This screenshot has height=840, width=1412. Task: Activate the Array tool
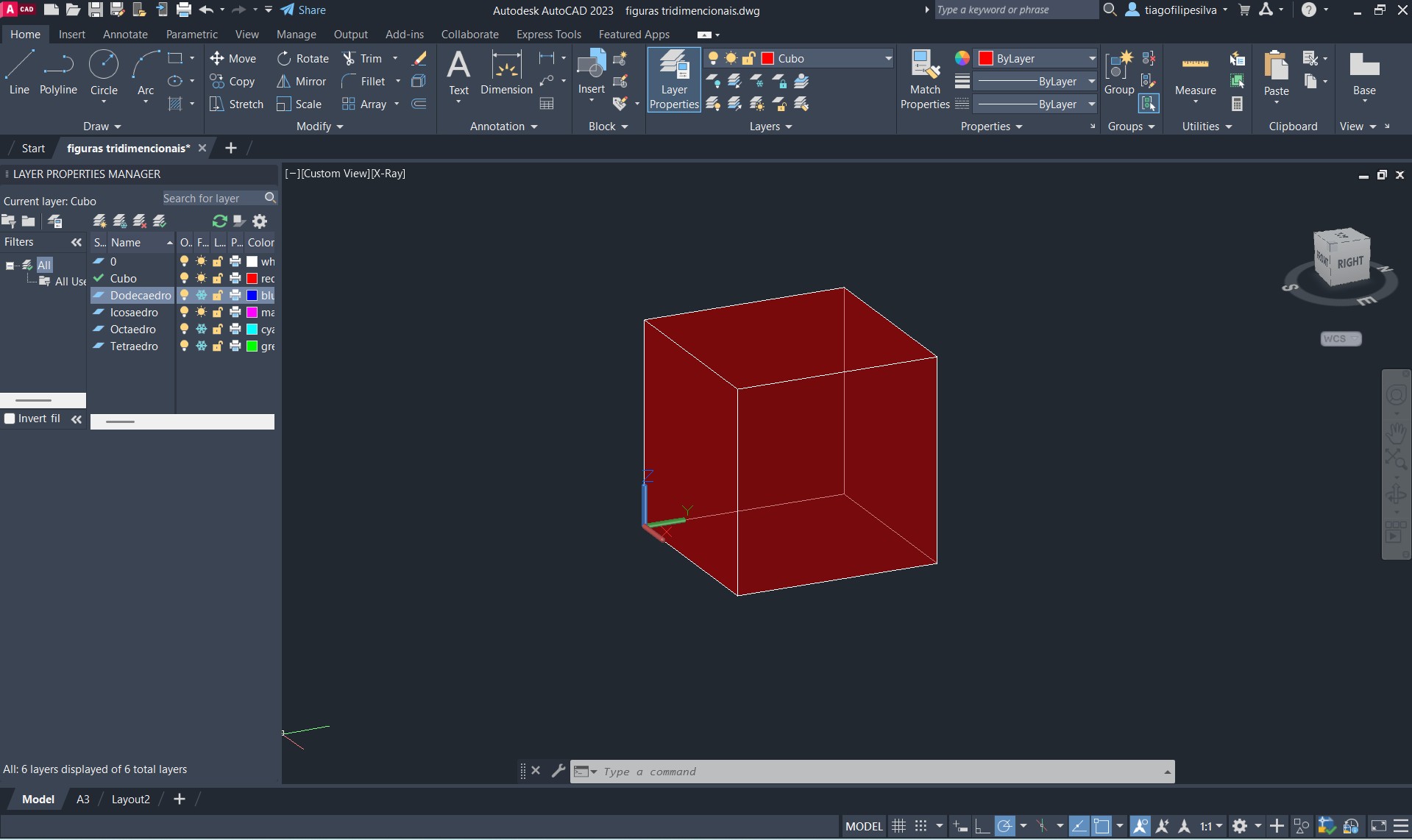click(364, 104)
